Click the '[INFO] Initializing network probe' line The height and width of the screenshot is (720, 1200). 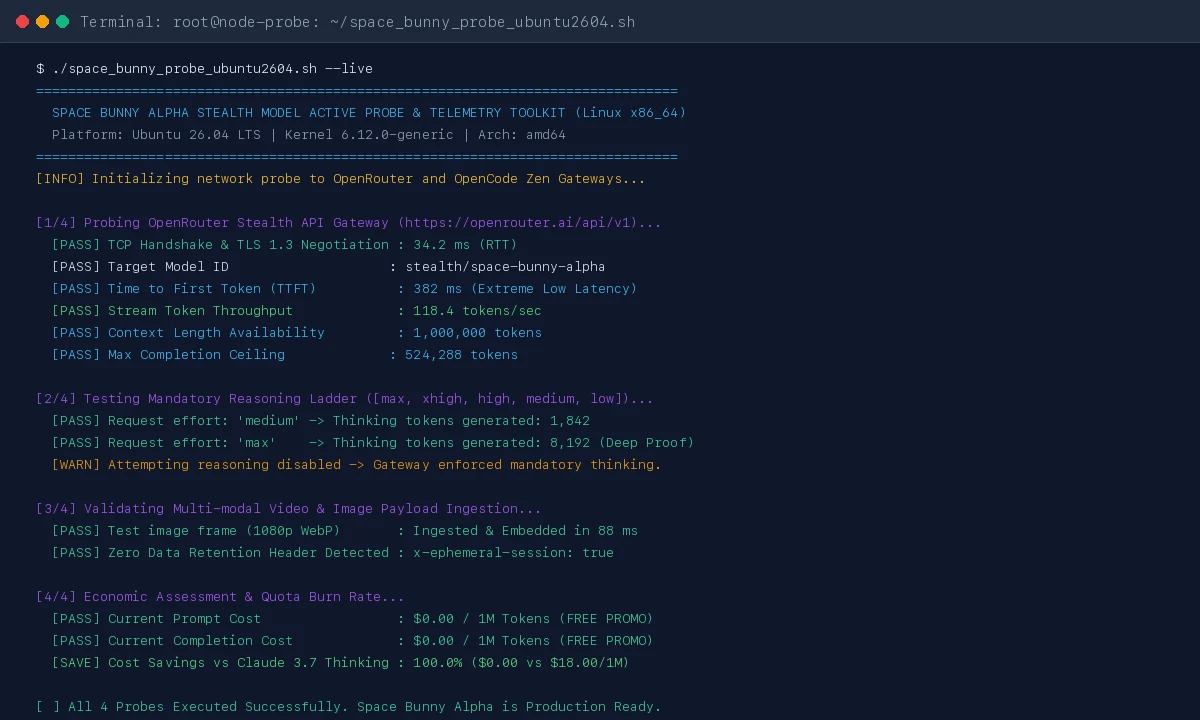[x=341, y=179]
